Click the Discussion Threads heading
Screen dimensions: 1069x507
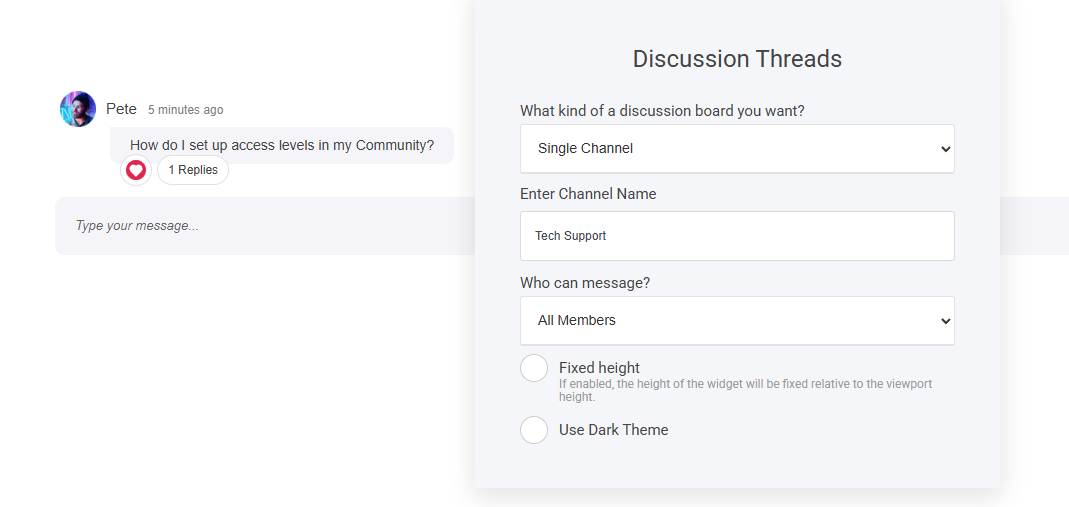point(737,59)
